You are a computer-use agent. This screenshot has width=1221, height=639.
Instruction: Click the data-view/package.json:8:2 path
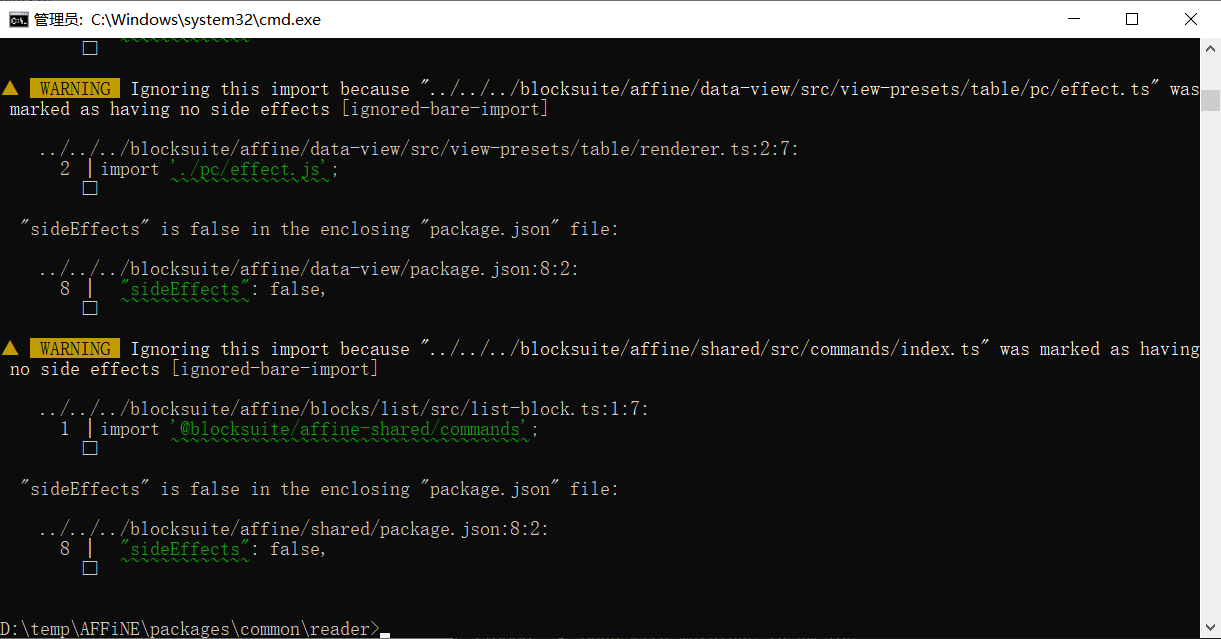(309, 269)
